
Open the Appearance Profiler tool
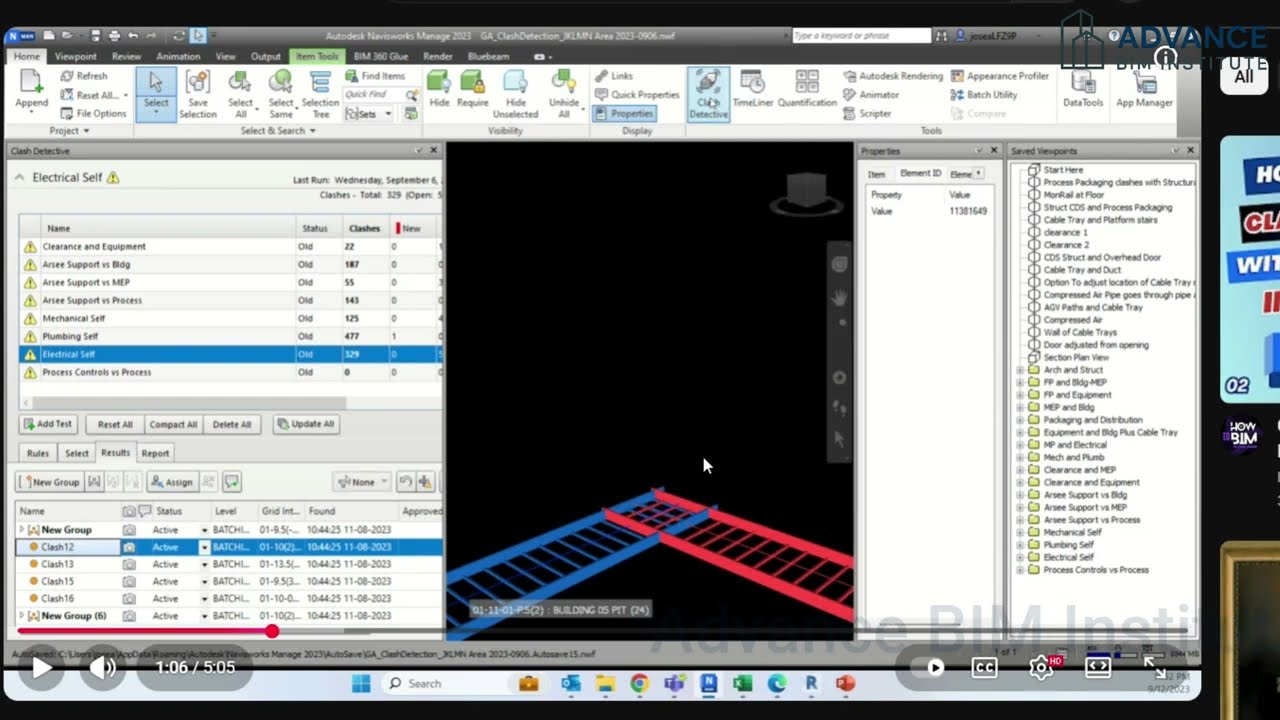(1000, 76)
